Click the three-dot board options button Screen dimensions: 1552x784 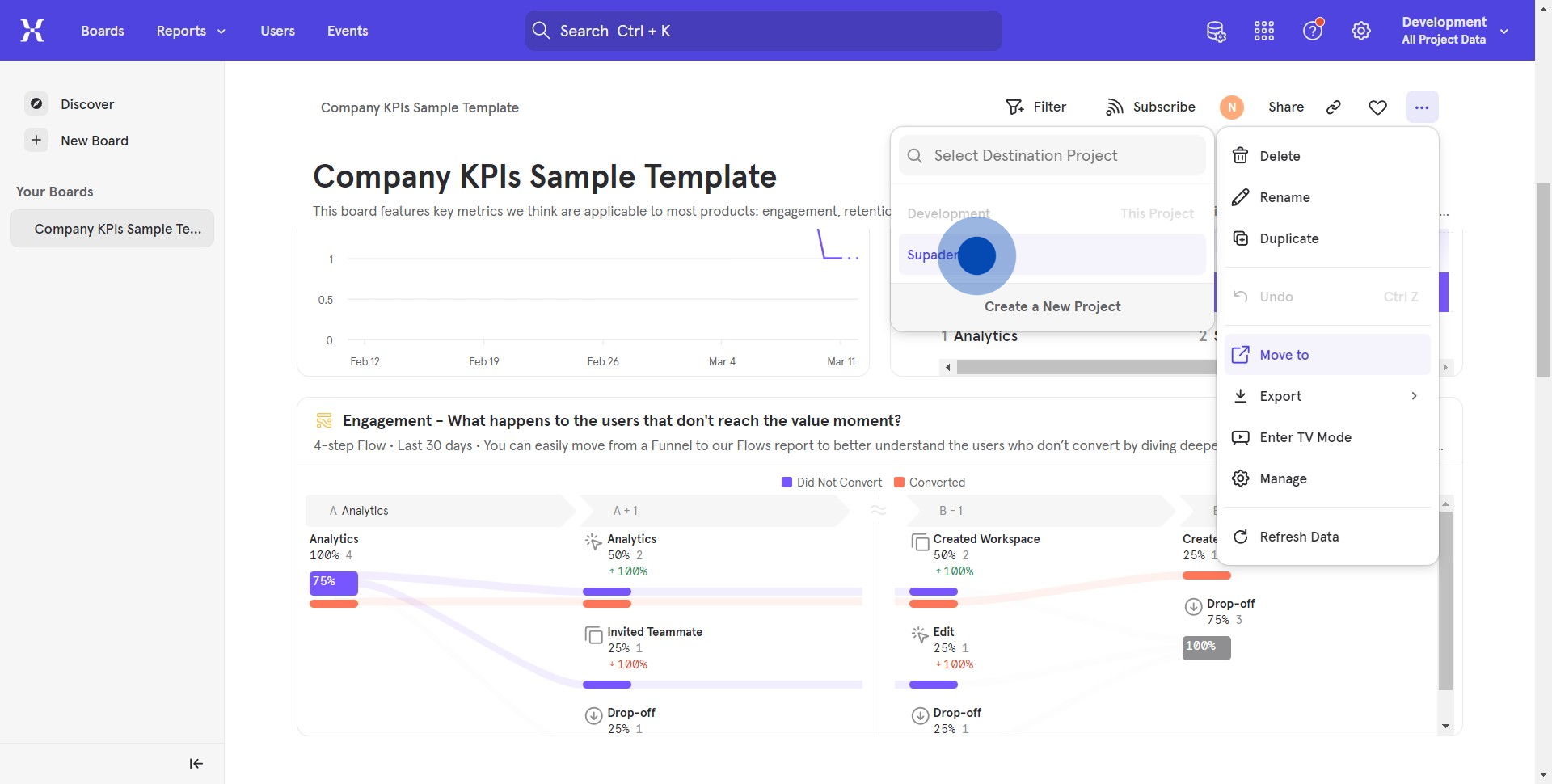click(1422, 107)
